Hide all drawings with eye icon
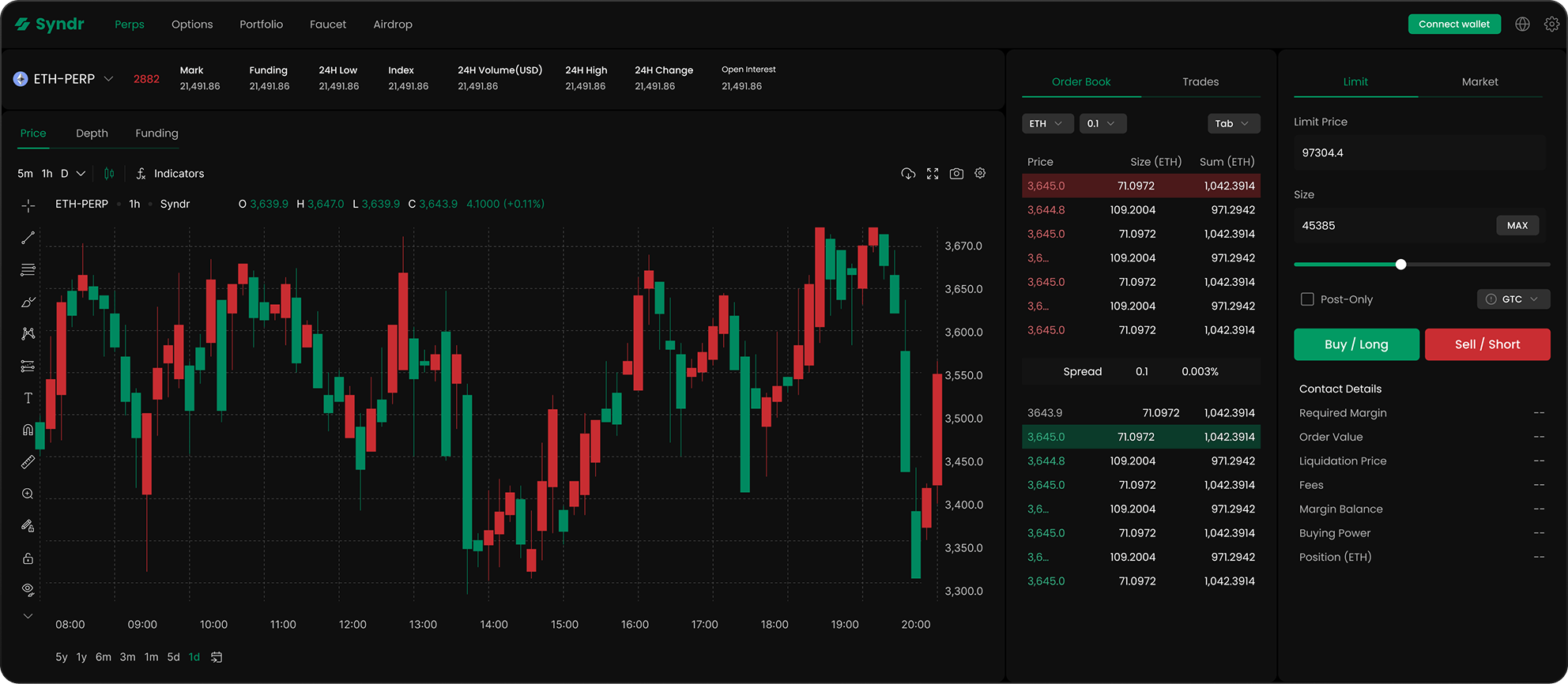Screen dimensions: 1568x684 click(x=28, y=590)
